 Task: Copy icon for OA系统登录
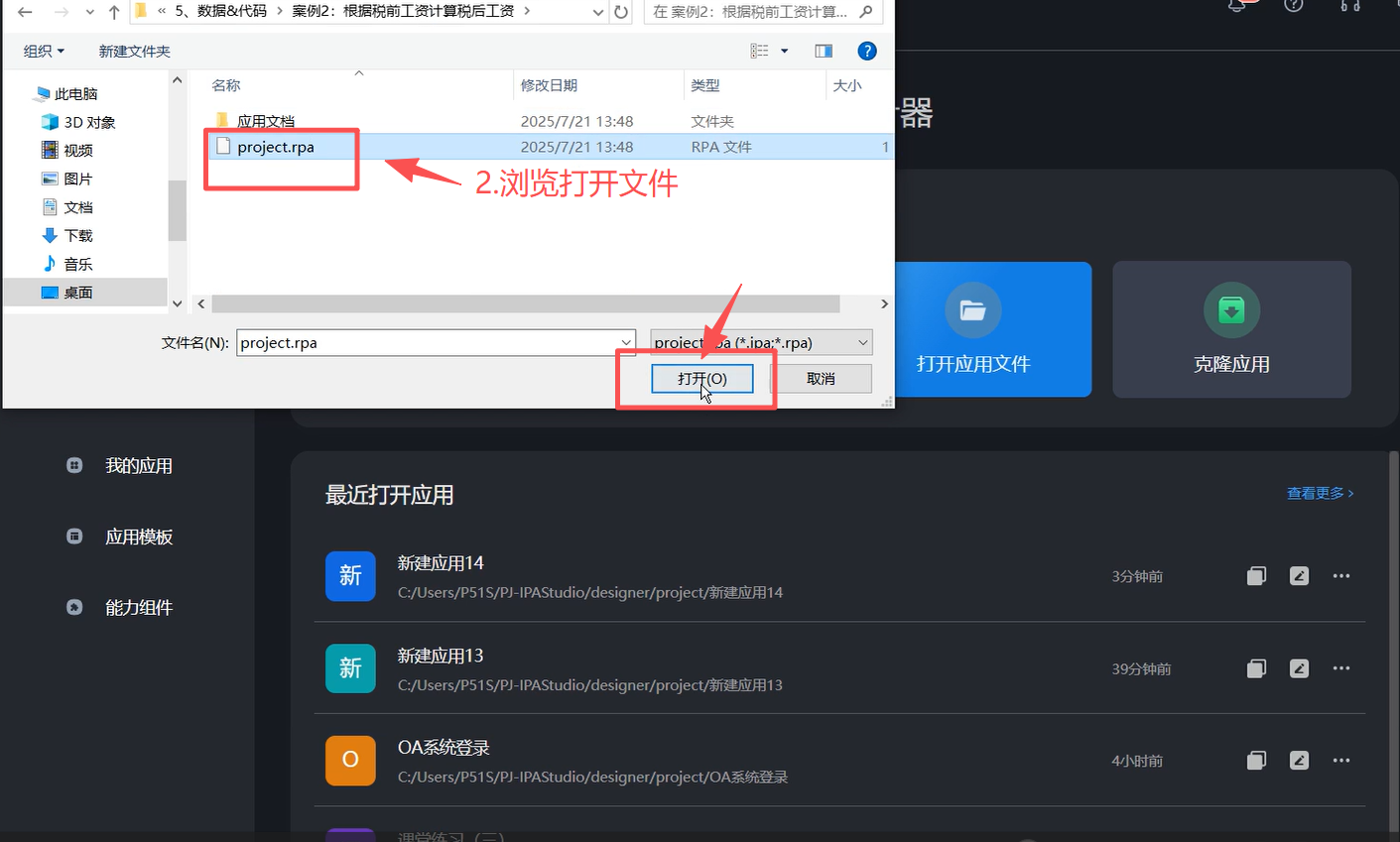1256,761
